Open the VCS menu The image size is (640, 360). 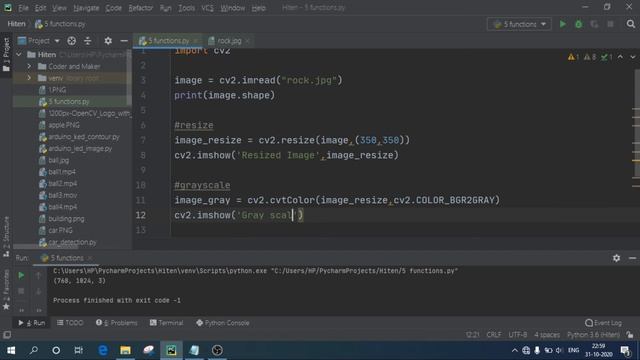[x=207, y=8]
